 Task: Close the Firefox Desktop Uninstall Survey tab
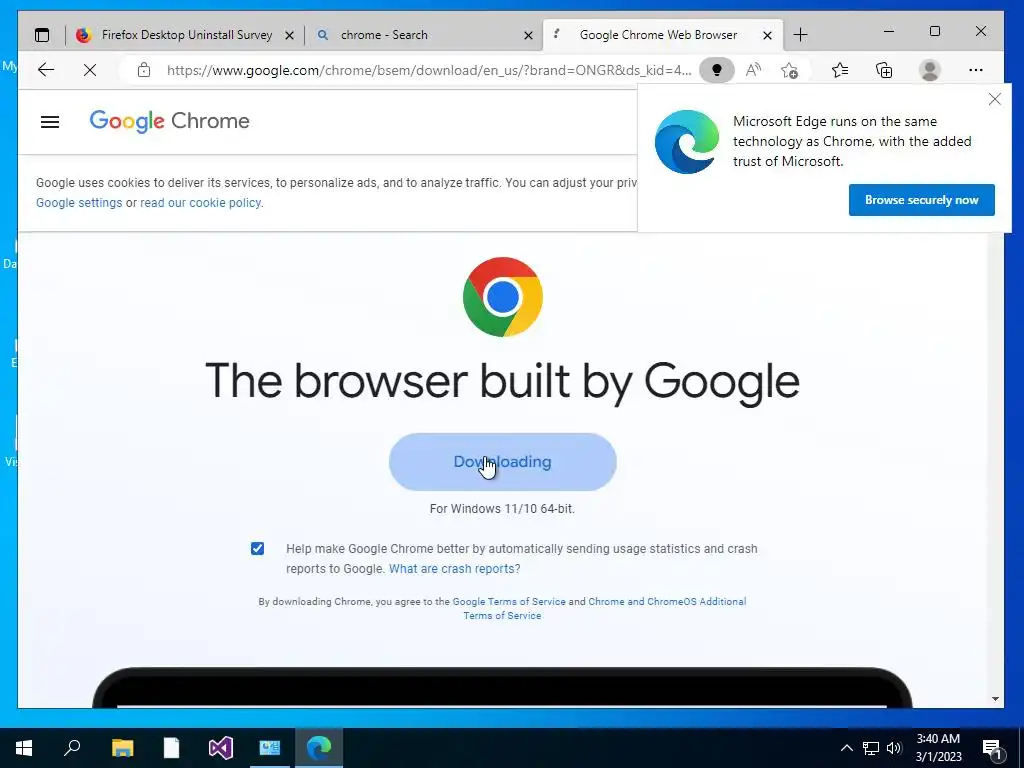click(289, 35)
